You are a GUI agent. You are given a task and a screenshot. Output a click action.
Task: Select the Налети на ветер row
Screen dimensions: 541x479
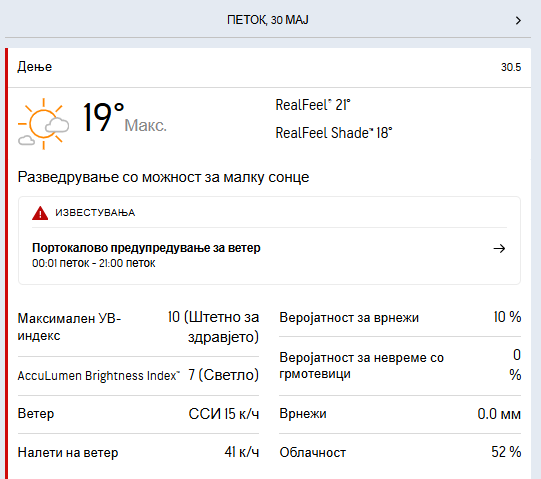point(138,452)
